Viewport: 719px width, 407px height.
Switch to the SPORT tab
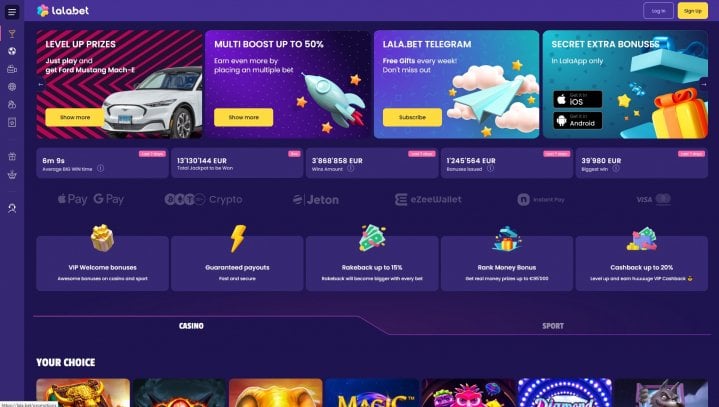pyautogui.click(x=553, y=326)
